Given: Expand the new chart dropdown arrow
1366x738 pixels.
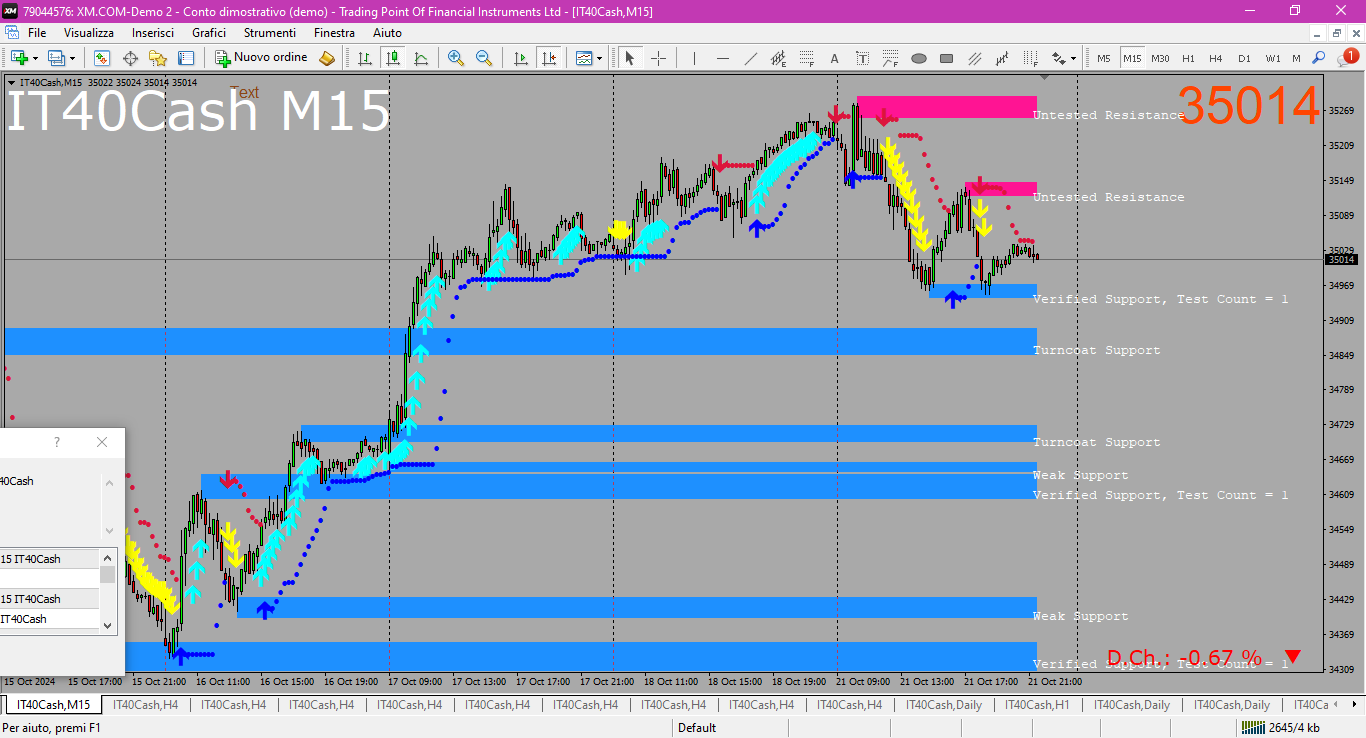Looking at the screenshot, I should pos(35,58).
